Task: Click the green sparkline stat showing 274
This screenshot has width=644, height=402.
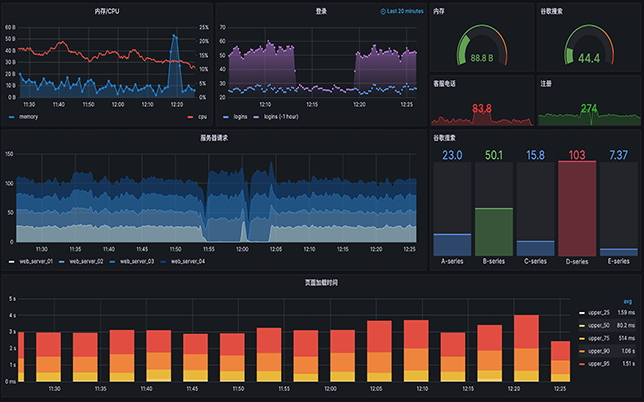Action: [x=588, y=108]
